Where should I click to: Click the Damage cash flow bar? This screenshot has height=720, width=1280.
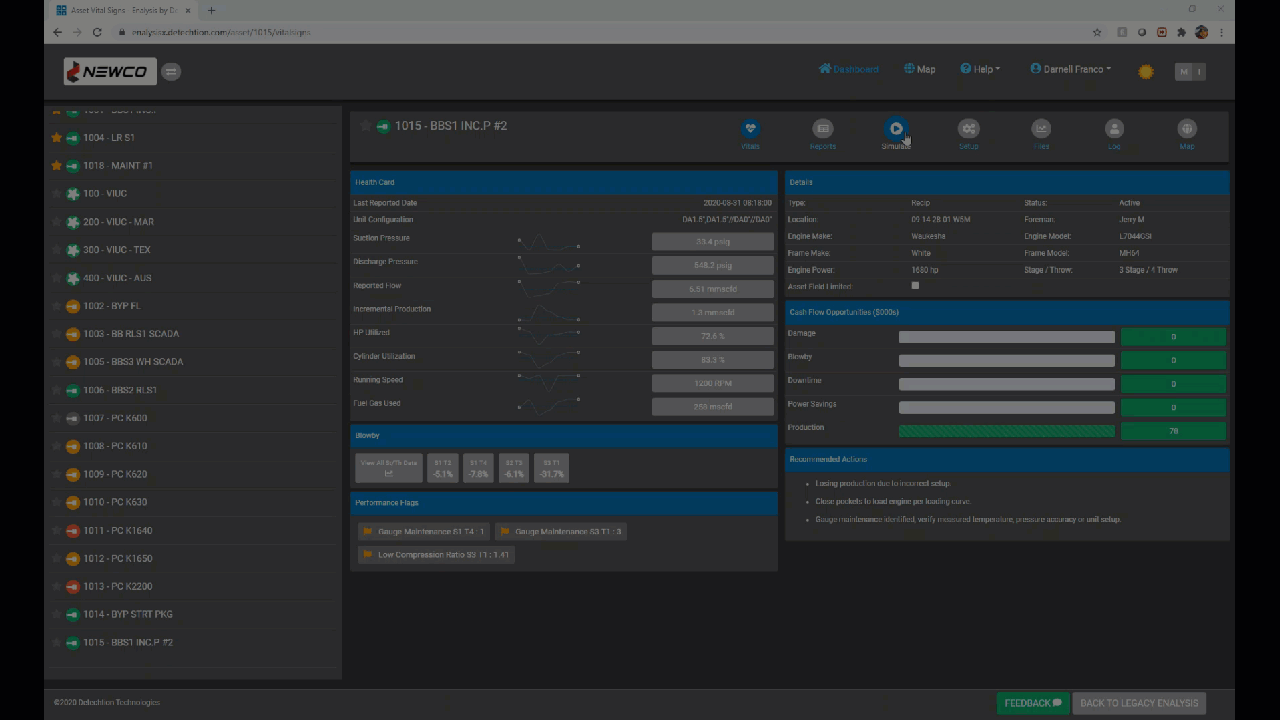click(x=1007, y=337)
